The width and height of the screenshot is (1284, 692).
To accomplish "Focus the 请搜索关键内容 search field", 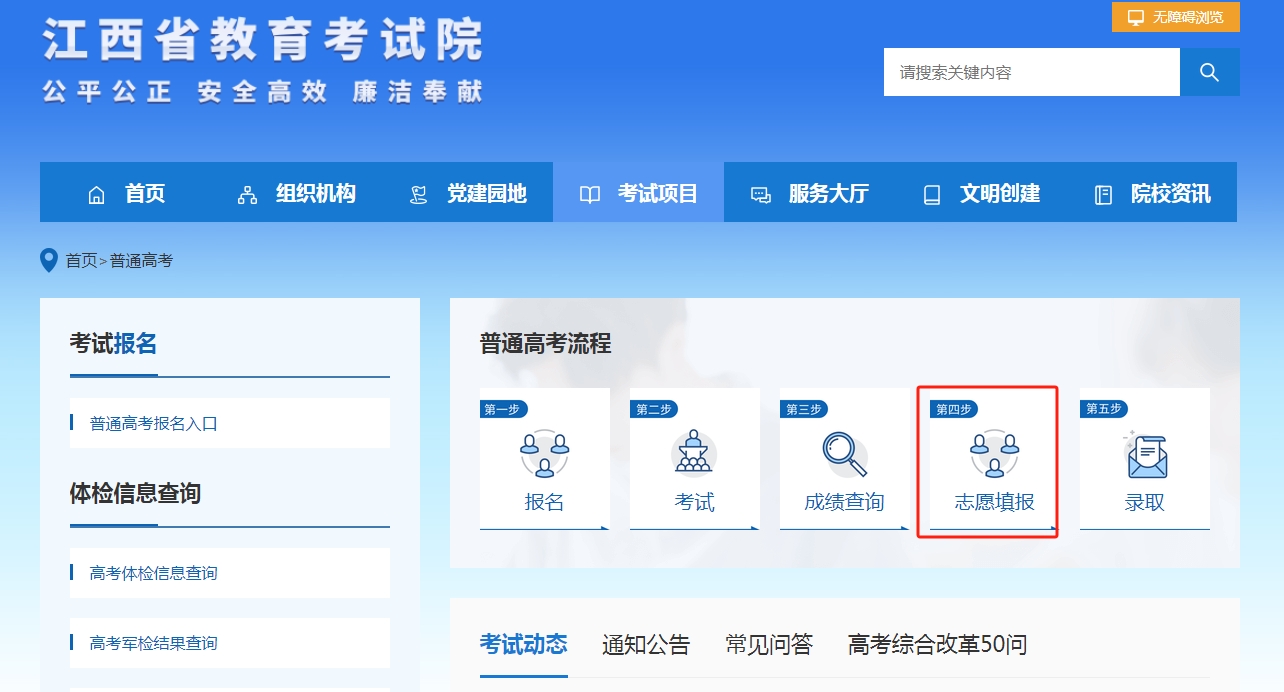I will point(1032,72).
